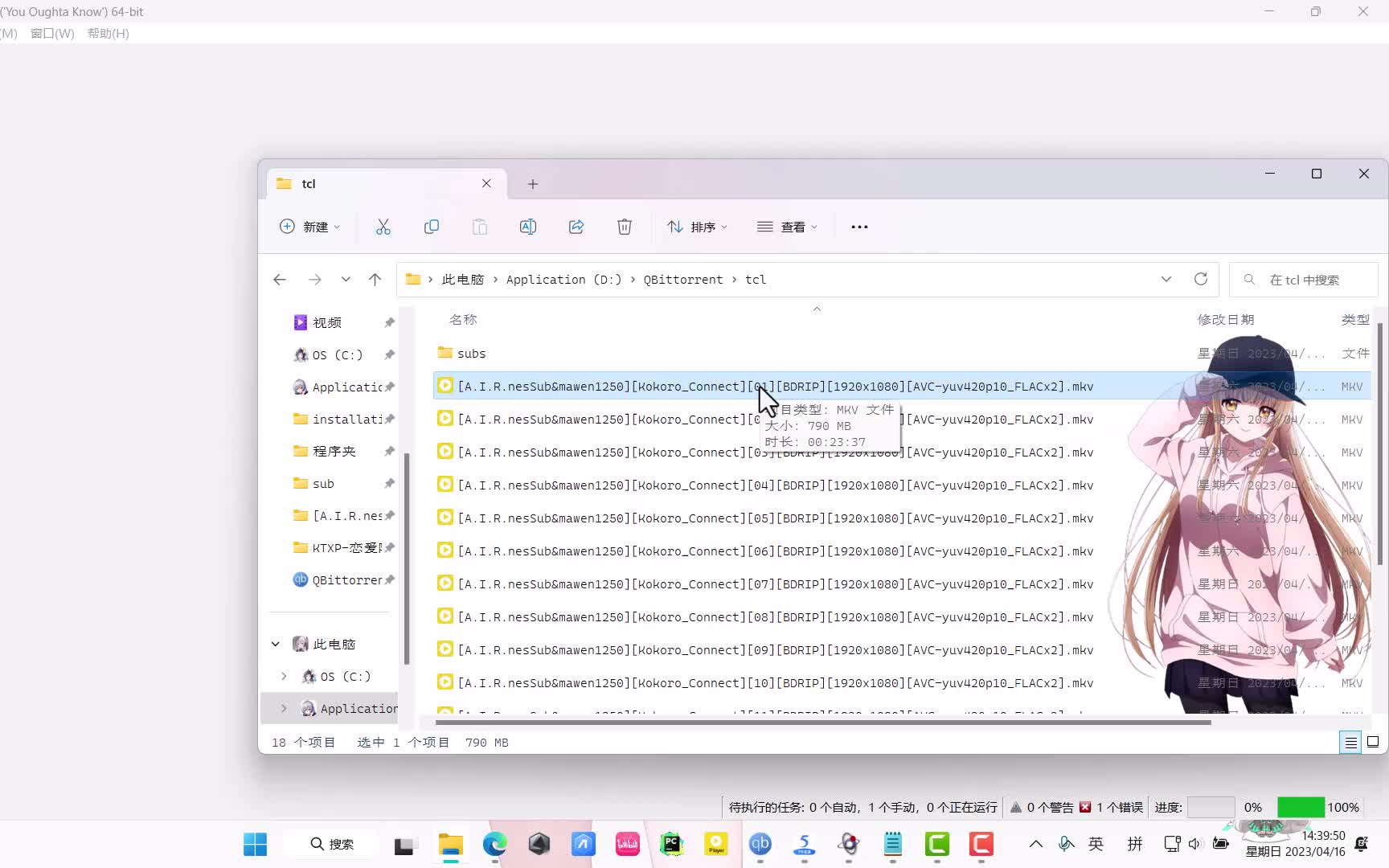Open pinned OS (C:) in quick access
This screenshot has height=868, width=1389.
point(336,354)
